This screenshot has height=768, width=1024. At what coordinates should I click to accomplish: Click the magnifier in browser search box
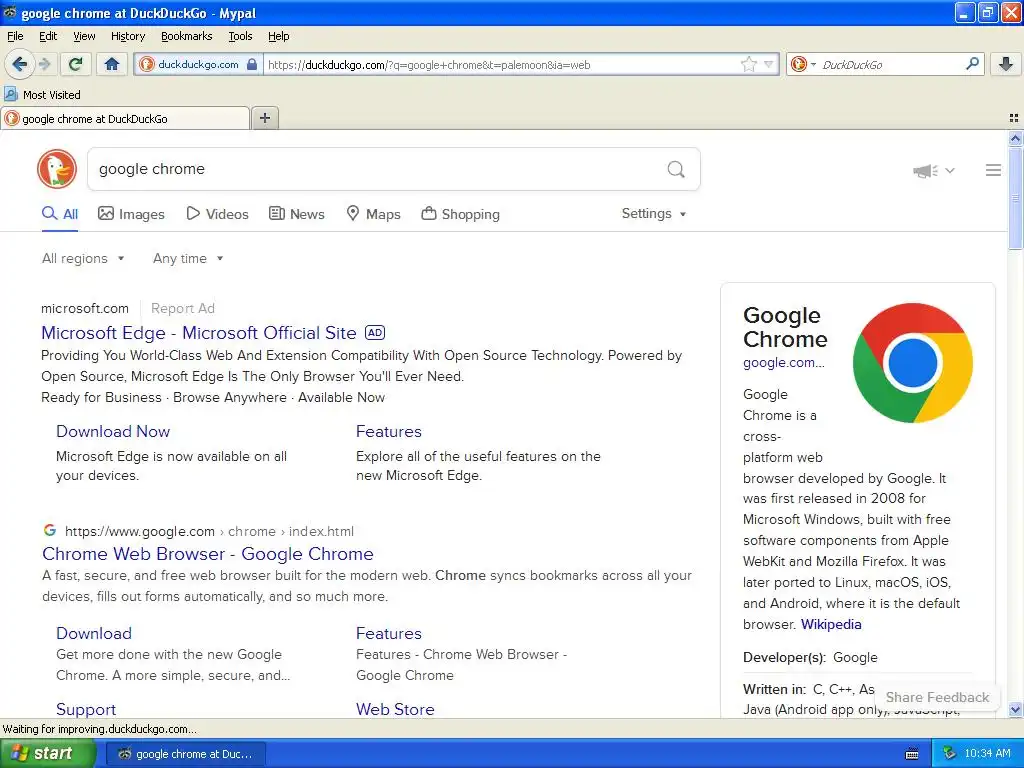coord(972,63)
